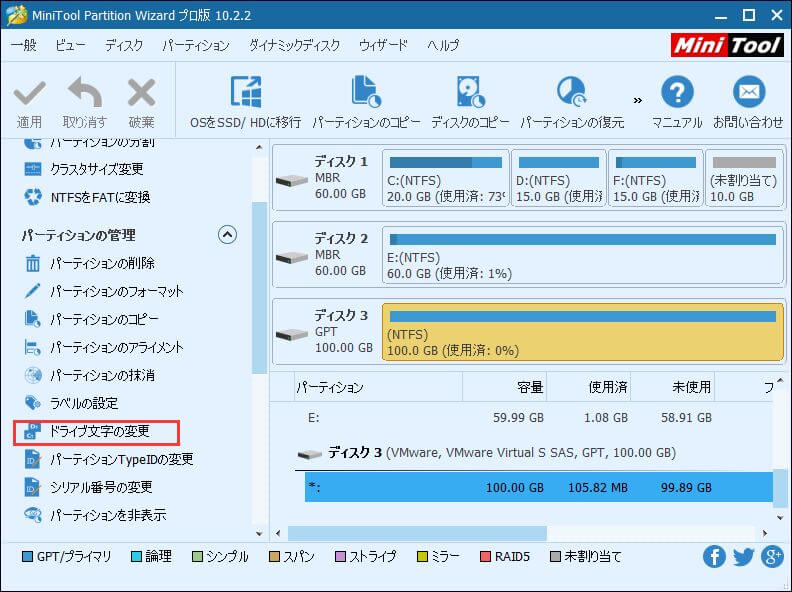Open the Facebook social icon

click(x=714, y=557)
